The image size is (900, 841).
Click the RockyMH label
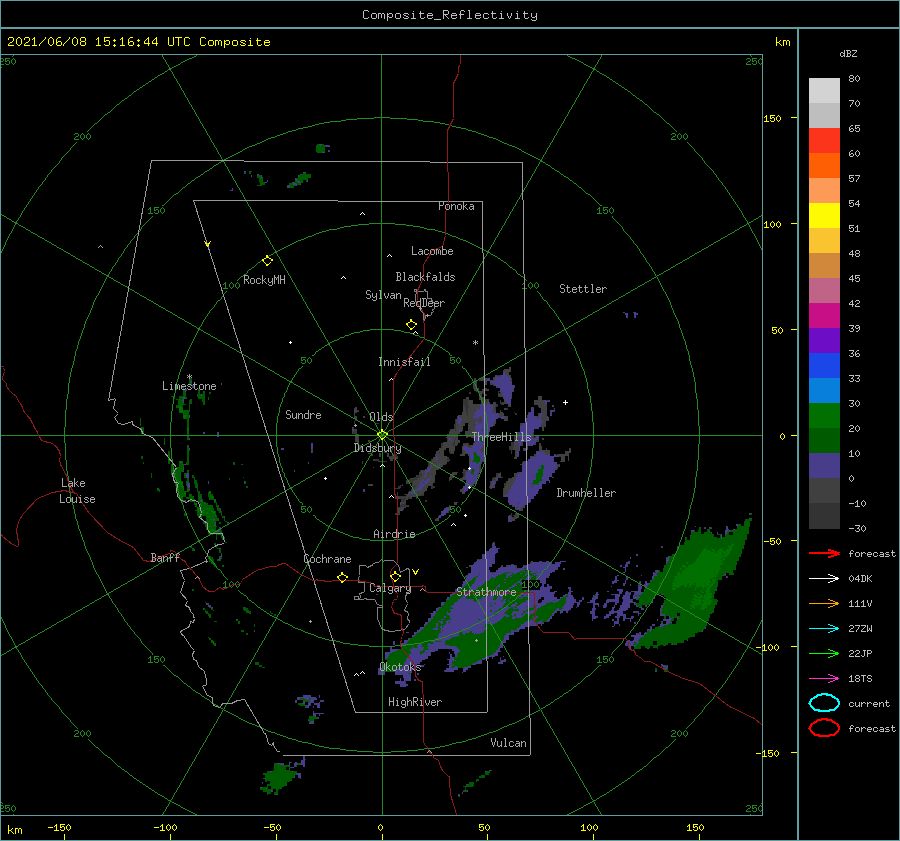264,280
